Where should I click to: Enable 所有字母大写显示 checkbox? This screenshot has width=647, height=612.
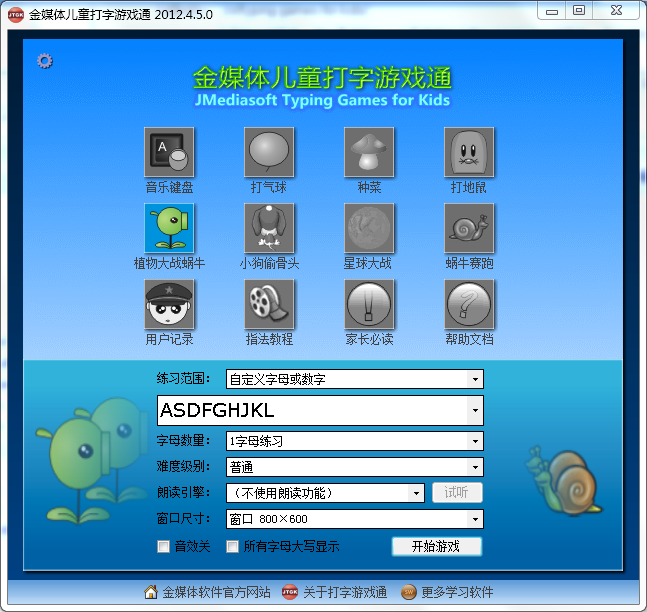tap(232, 547)
